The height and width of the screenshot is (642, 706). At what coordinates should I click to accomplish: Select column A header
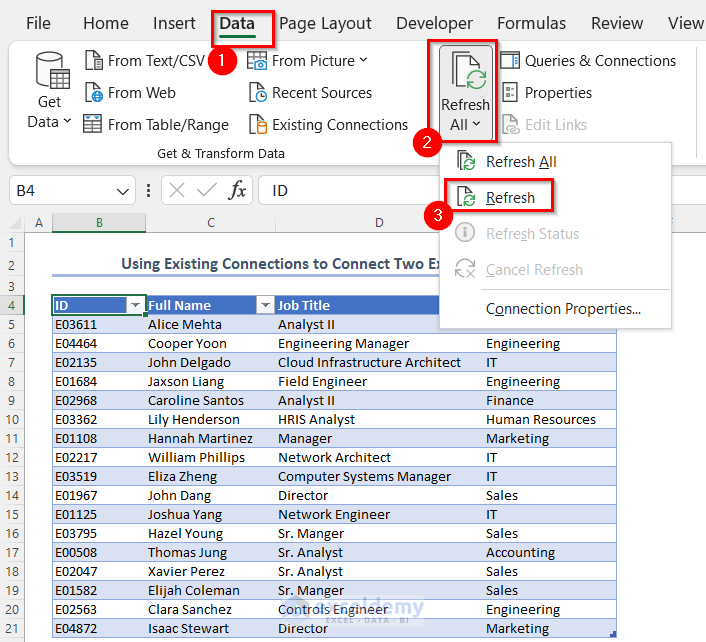point(39,222)
